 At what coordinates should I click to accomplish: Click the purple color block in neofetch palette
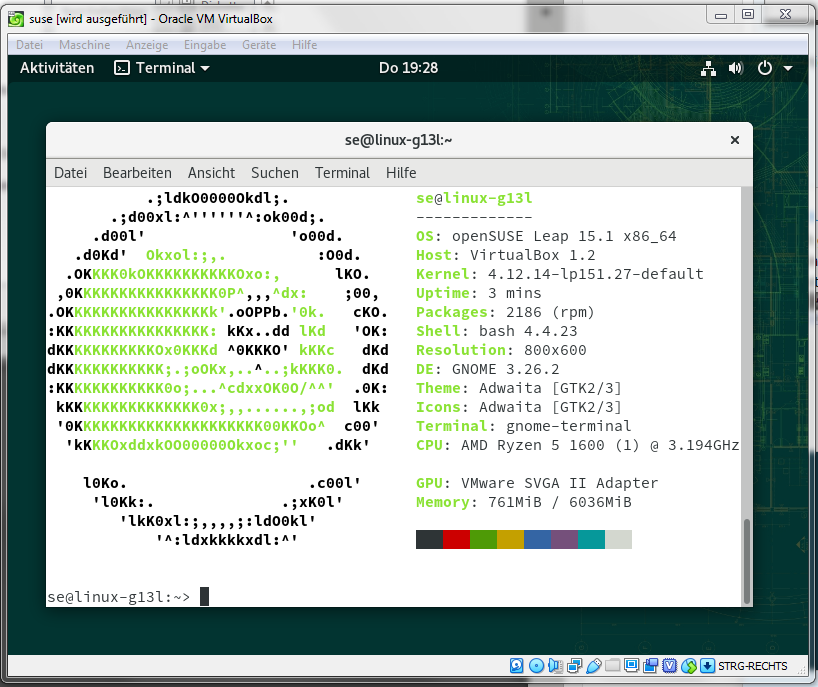pos(564,539)
